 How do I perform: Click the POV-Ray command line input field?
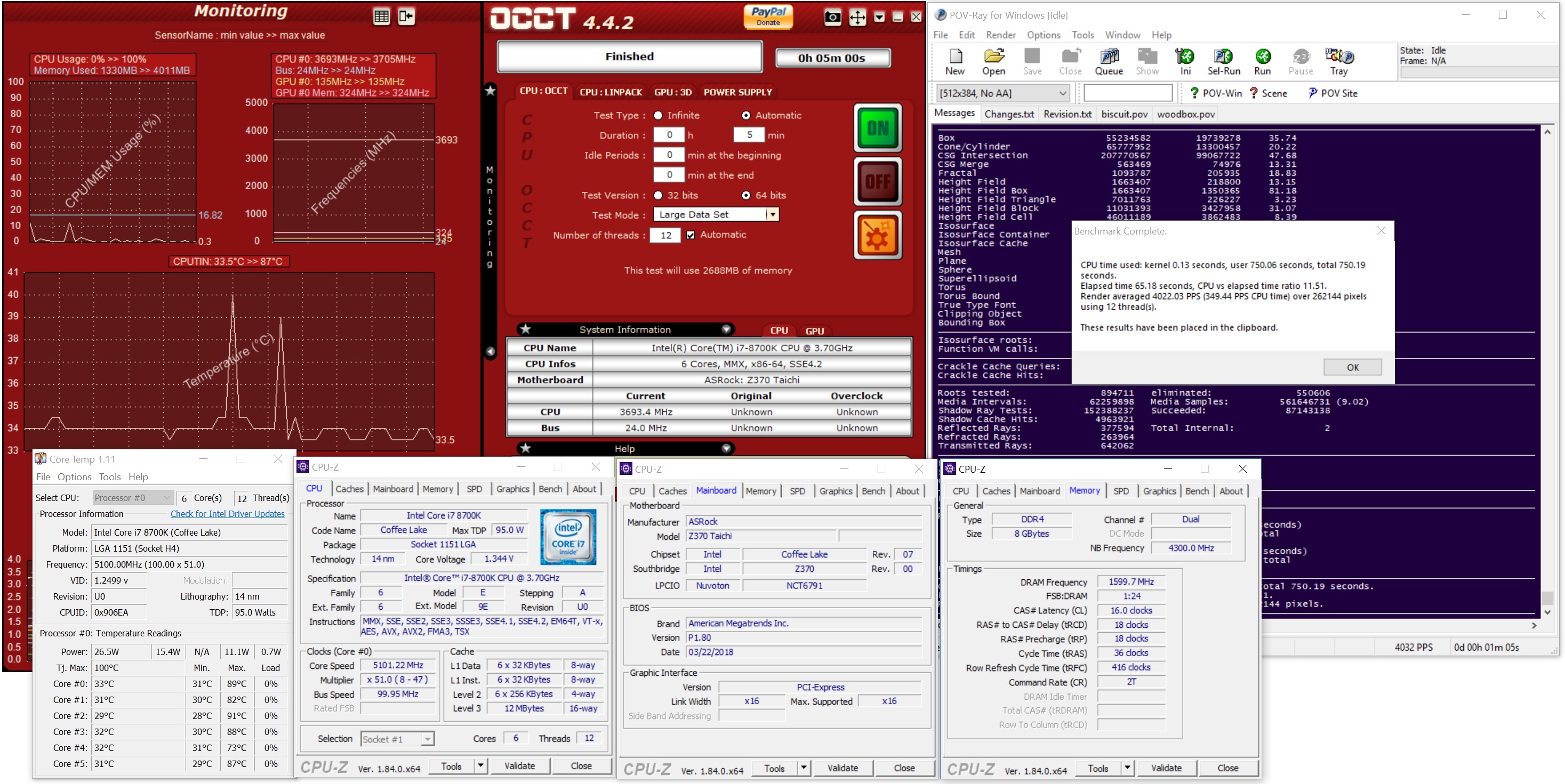1128,93
